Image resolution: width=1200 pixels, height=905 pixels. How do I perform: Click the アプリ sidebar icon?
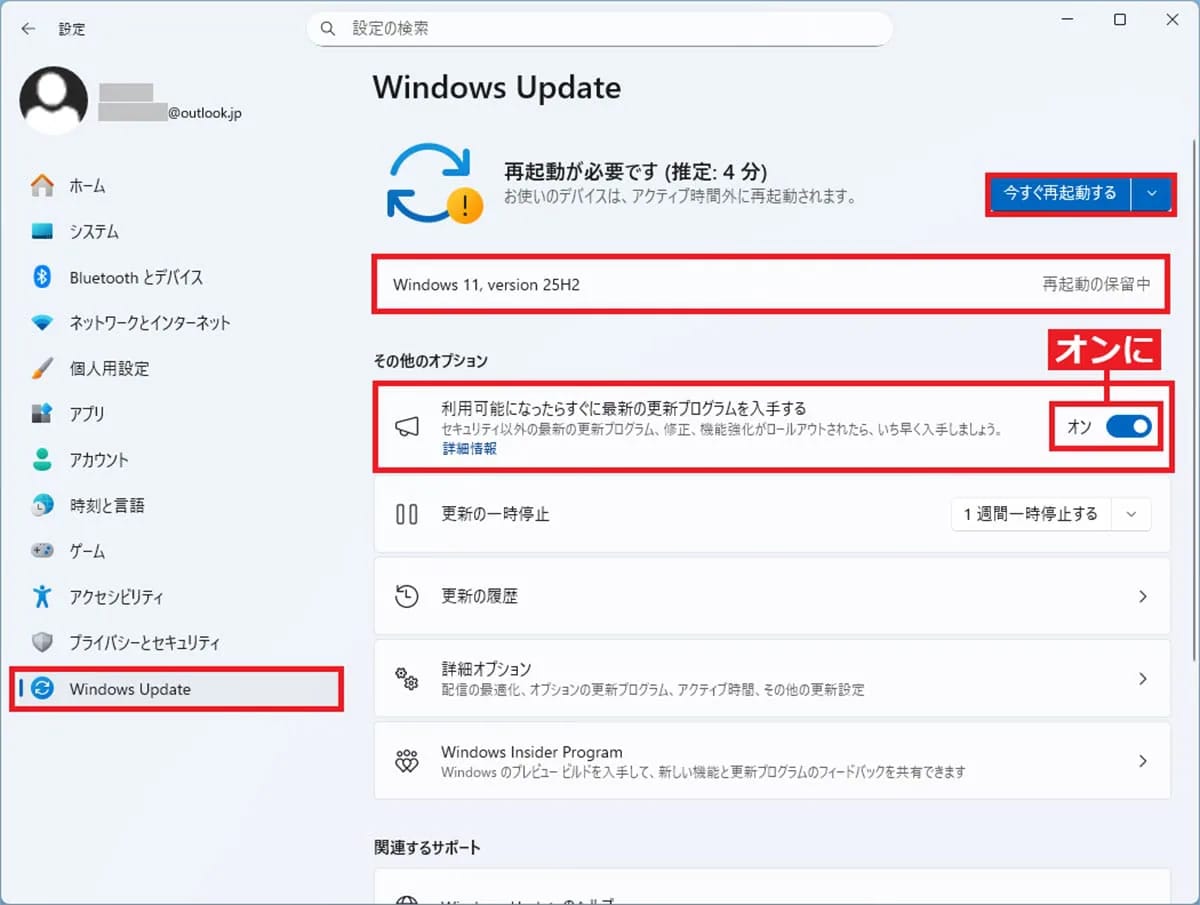click(42, 414)
